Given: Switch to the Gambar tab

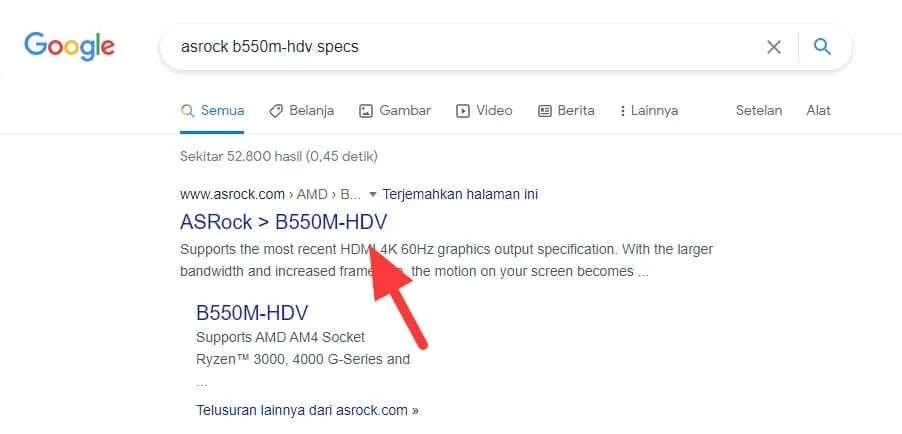Looking at the screenshot, I should tap(395, 111).
